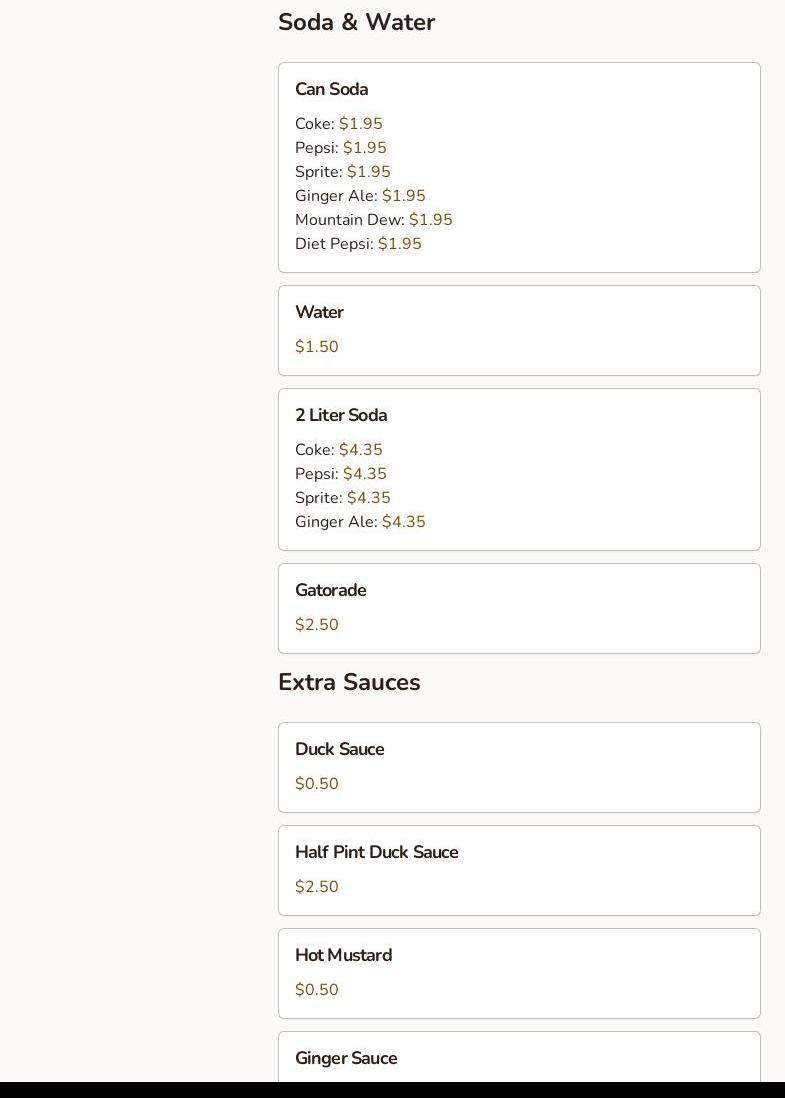
Task: Click the Extra Sauces section heading
Action: click(349, 682)
